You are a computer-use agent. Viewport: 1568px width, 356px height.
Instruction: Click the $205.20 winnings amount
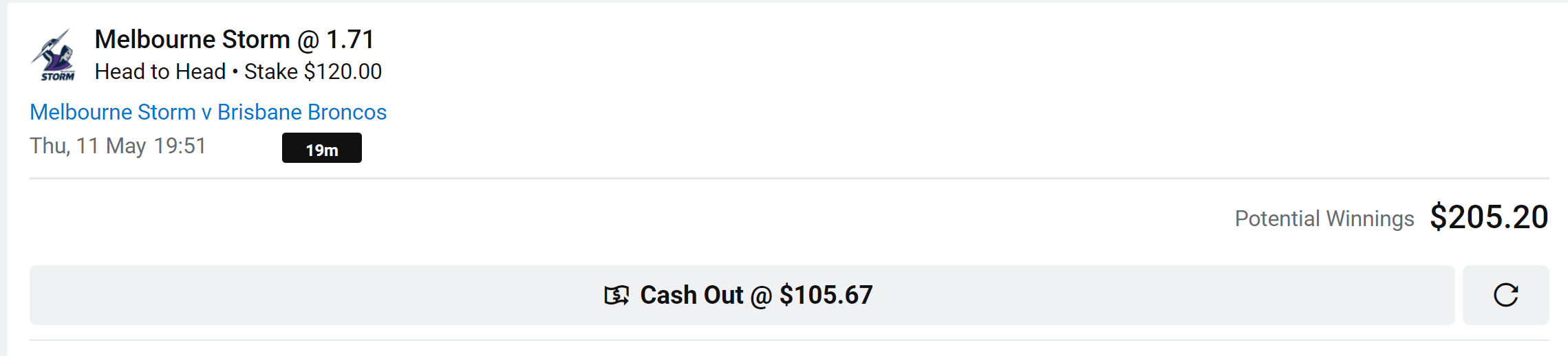1489,217
